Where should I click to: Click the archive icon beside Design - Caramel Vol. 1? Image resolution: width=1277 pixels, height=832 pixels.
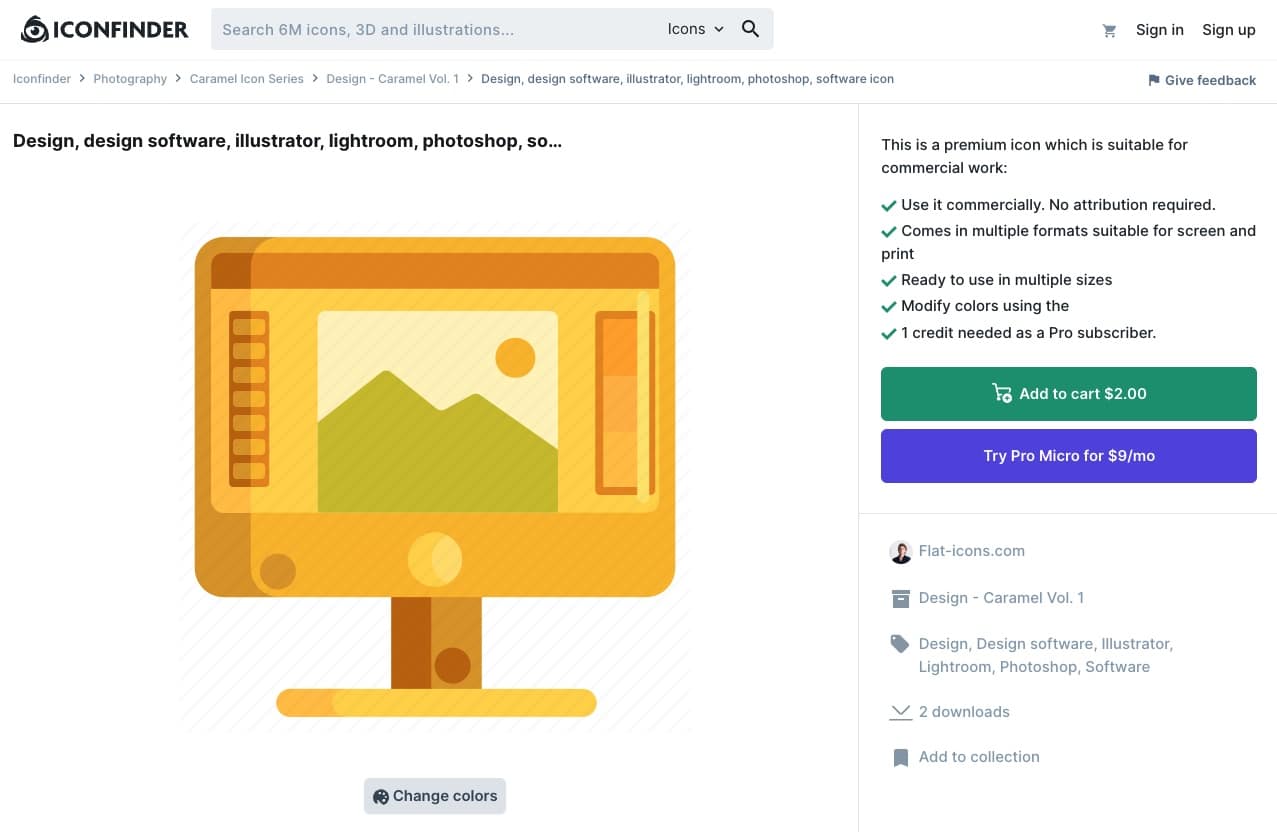click(x=900, y=598)
